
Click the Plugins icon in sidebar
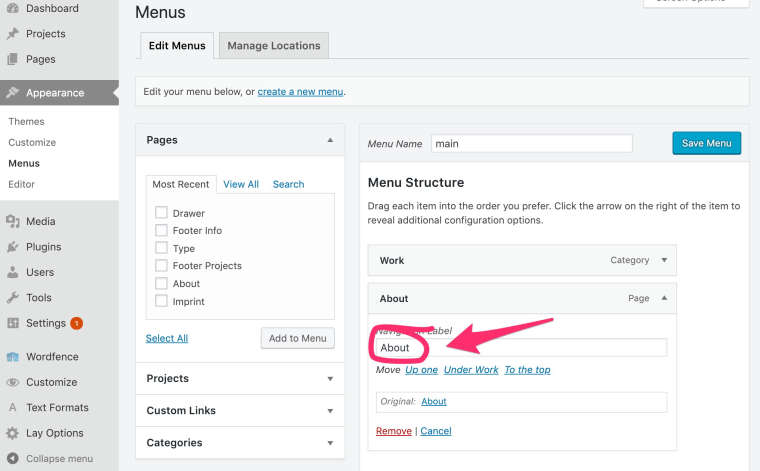coord(12,247)
